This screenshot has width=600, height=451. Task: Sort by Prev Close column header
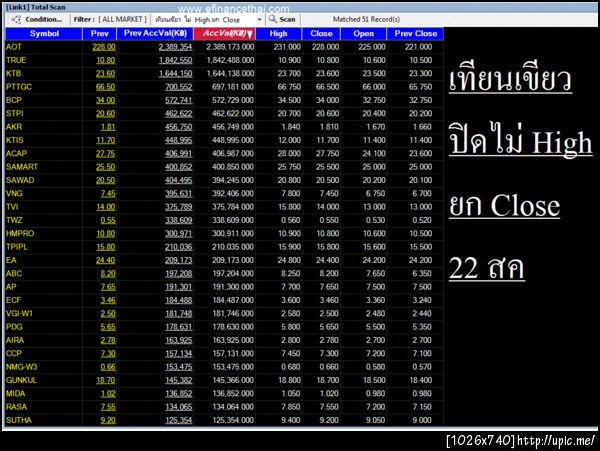point(415,34)
